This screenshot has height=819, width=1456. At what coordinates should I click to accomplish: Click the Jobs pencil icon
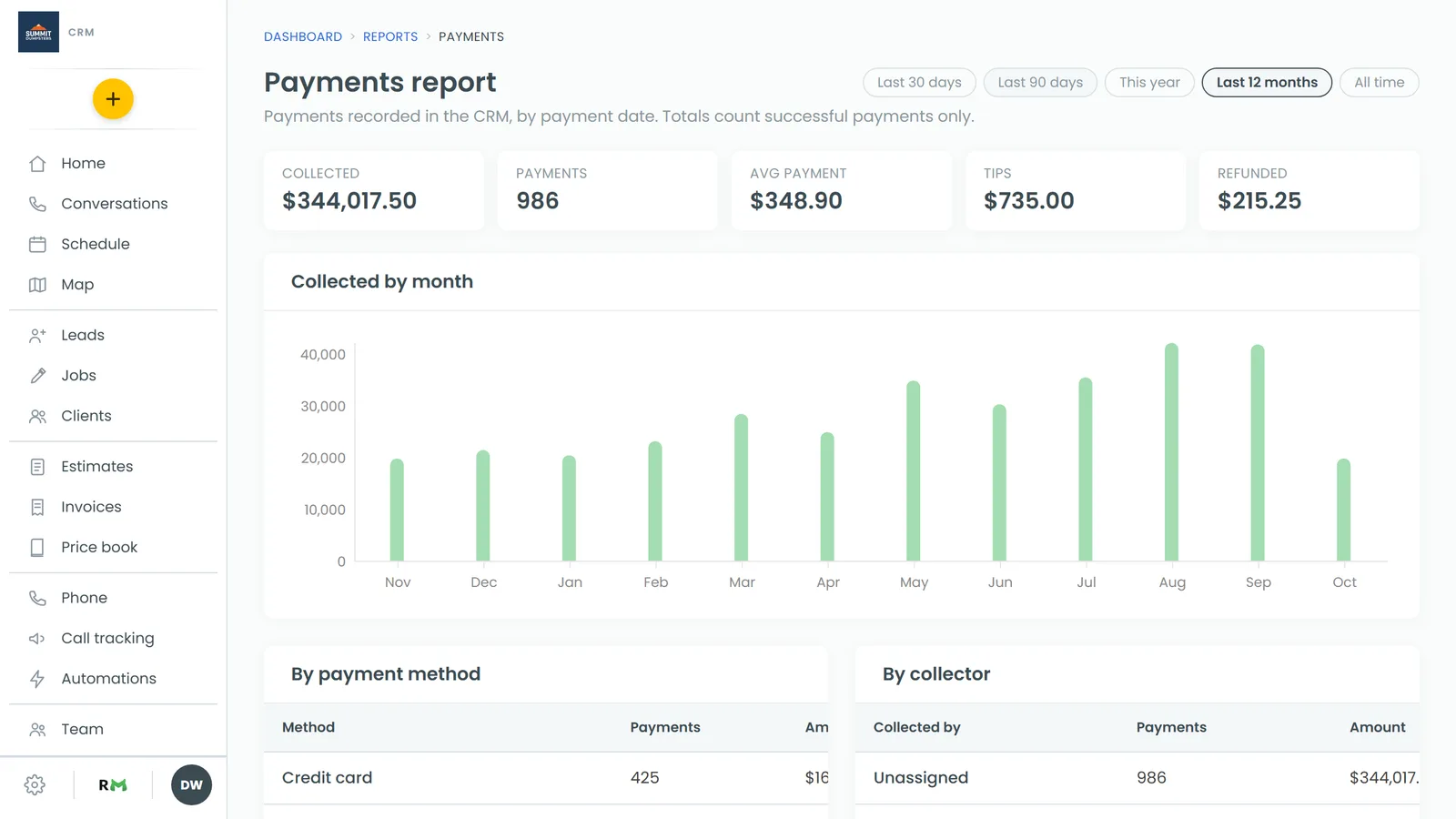37,376
